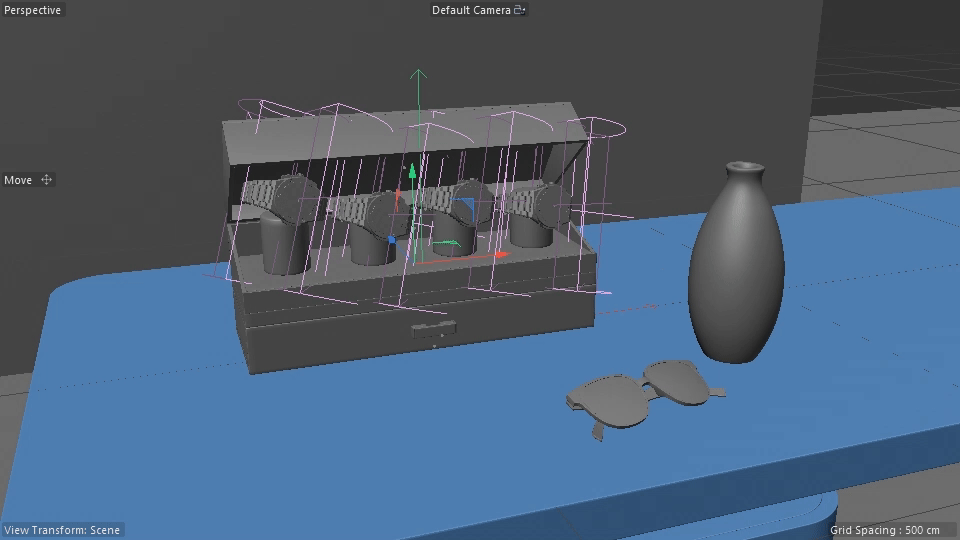Image resolution: width=960 pixels, height=540 pixels.
Task: Click the View Transform: Scene text
Action: click(x=62, y=530)
